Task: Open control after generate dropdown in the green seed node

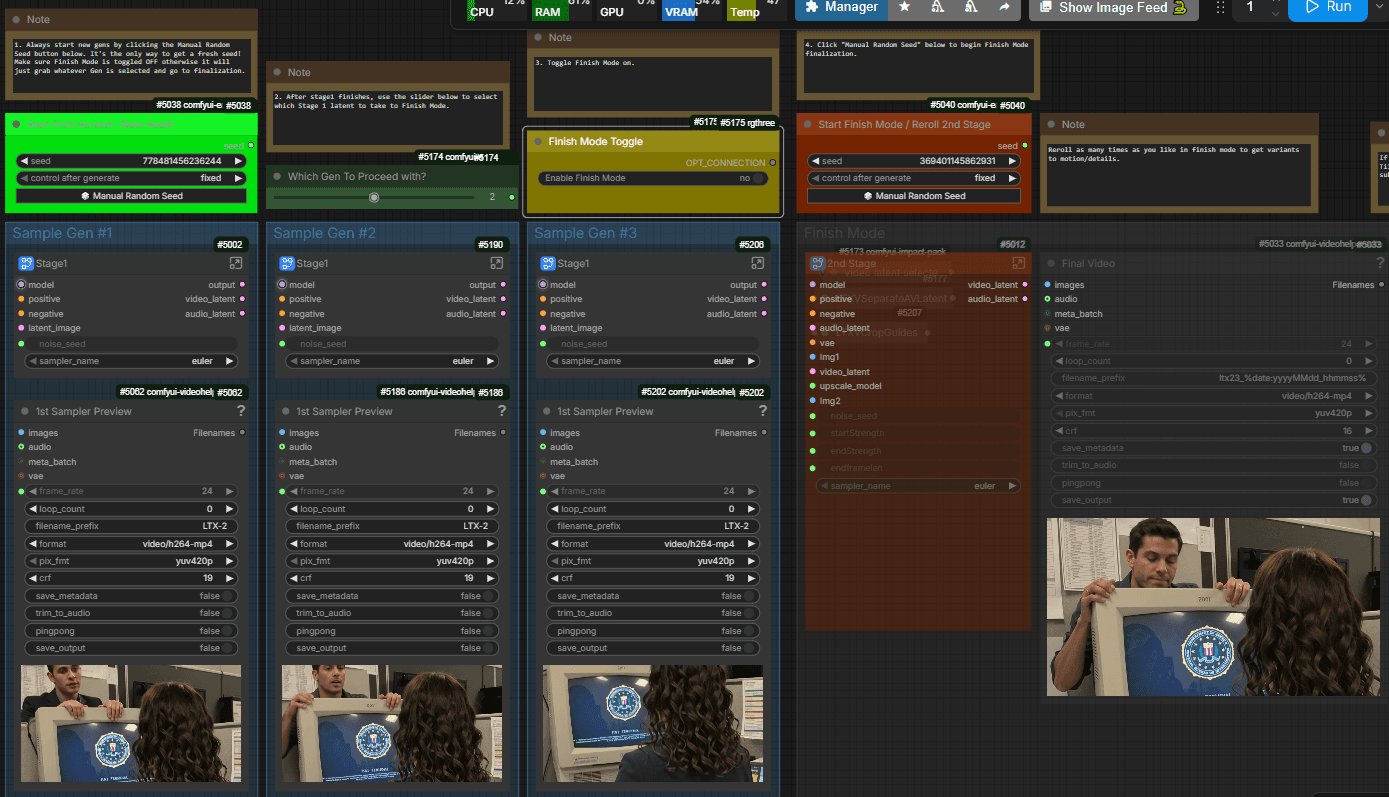Action: coord(131,178)
